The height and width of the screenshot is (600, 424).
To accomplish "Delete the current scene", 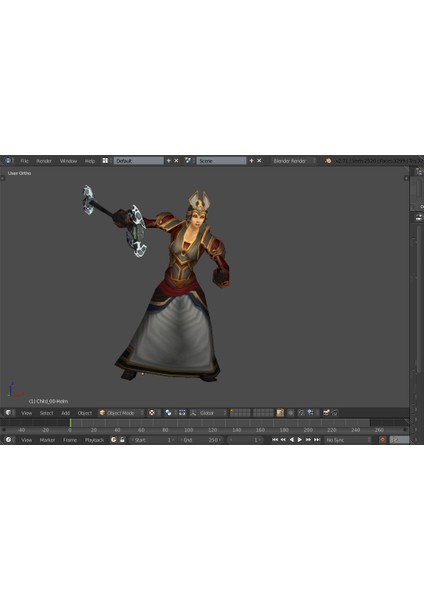I will click(259, 161).
